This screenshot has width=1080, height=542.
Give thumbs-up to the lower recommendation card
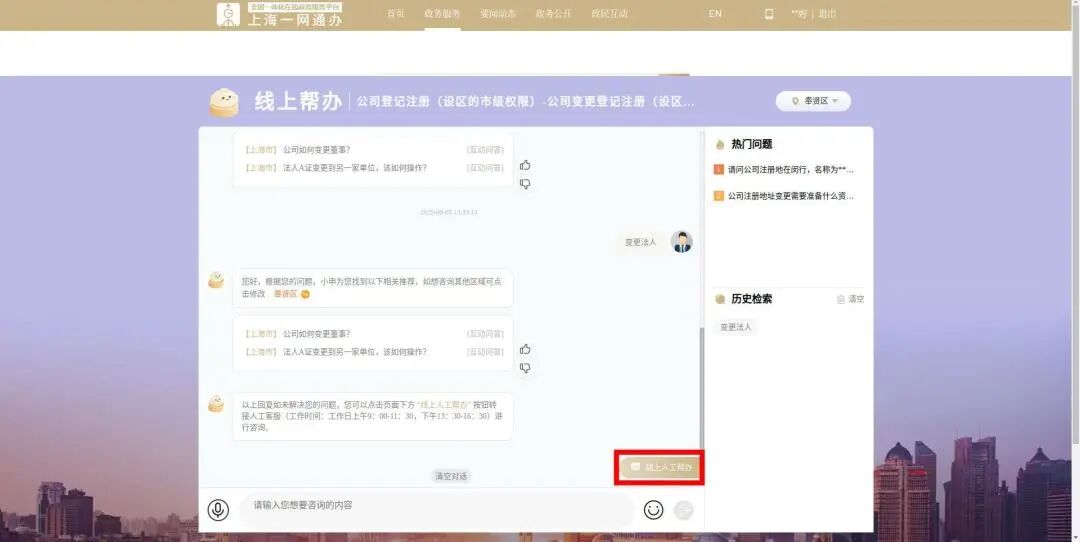pos(525,349)
